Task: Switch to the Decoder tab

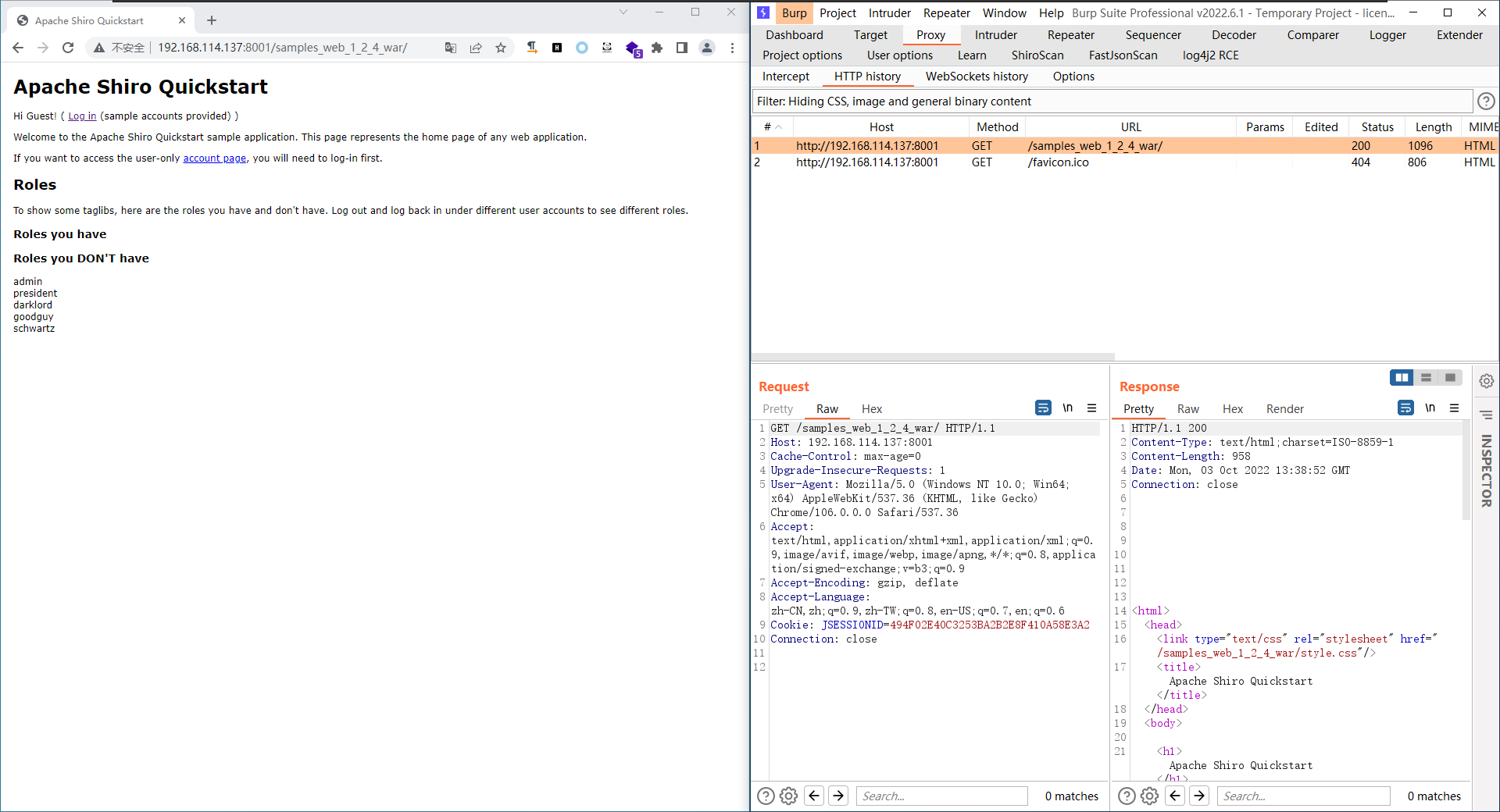Action: [1234, 34]
